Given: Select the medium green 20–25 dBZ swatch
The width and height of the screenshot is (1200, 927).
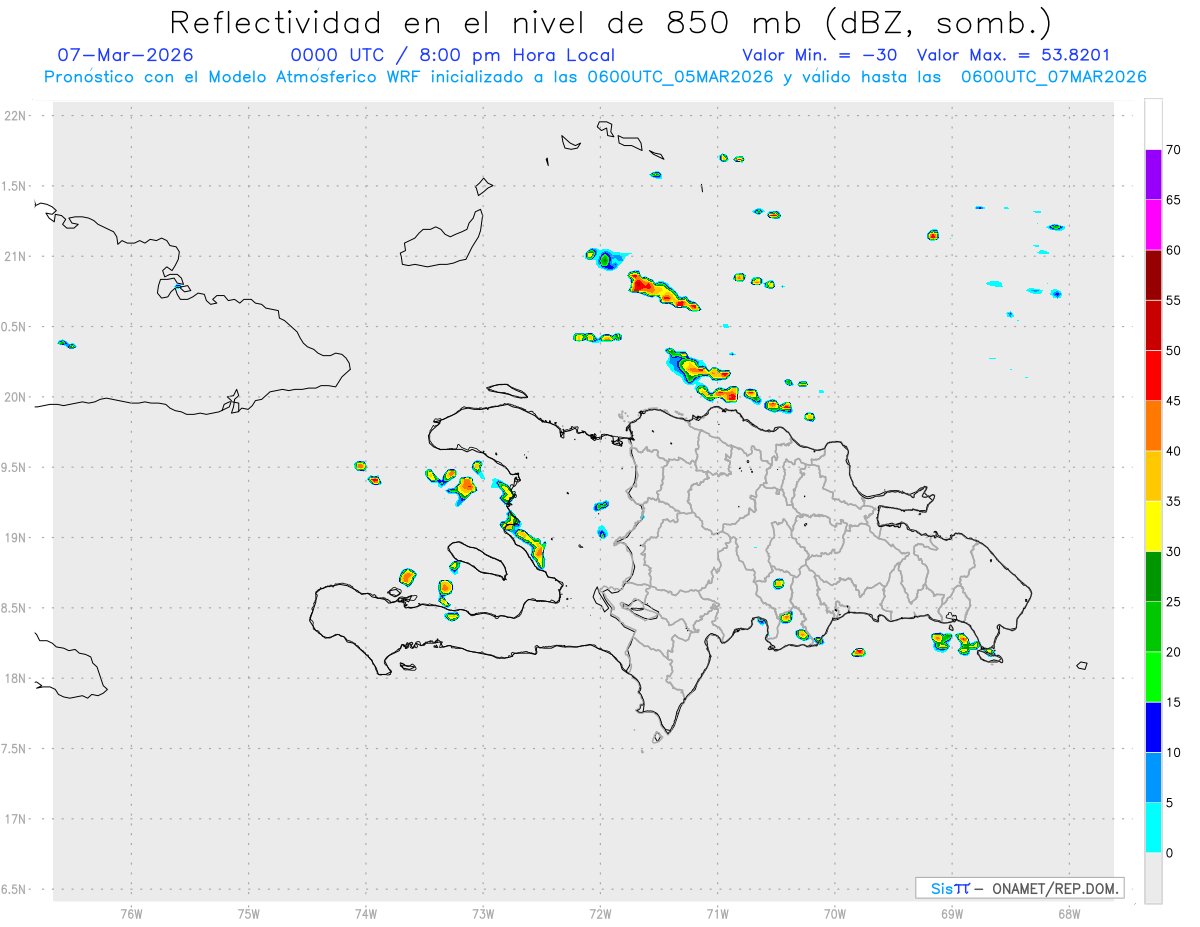Looking at the screenshot, I should coord(1153,627).
